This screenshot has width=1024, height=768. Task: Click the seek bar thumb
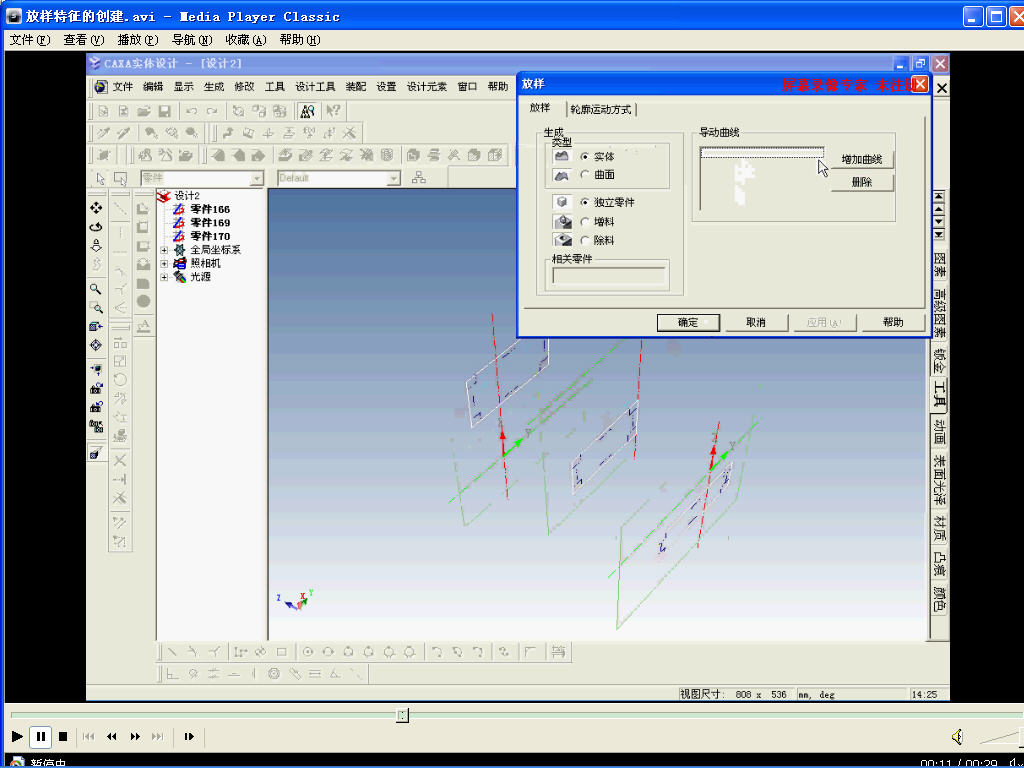click(403, 716)
